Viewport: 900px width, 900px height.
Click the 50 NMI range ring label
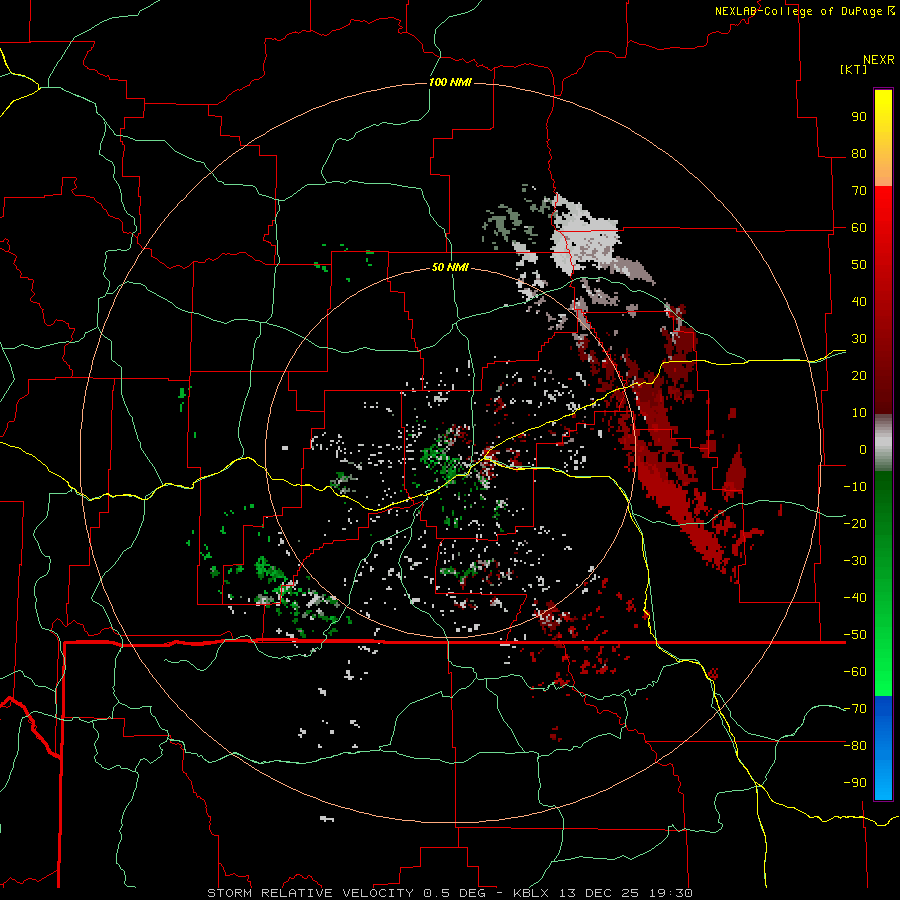point(450,267)
